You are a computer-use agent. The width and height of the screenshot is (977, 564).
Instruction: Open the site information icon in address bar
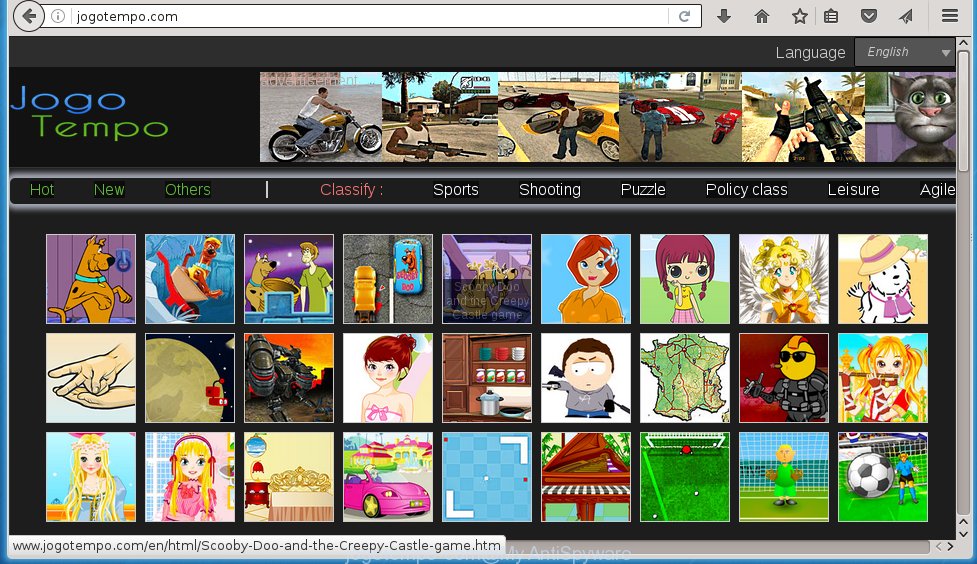coord(58,16)
